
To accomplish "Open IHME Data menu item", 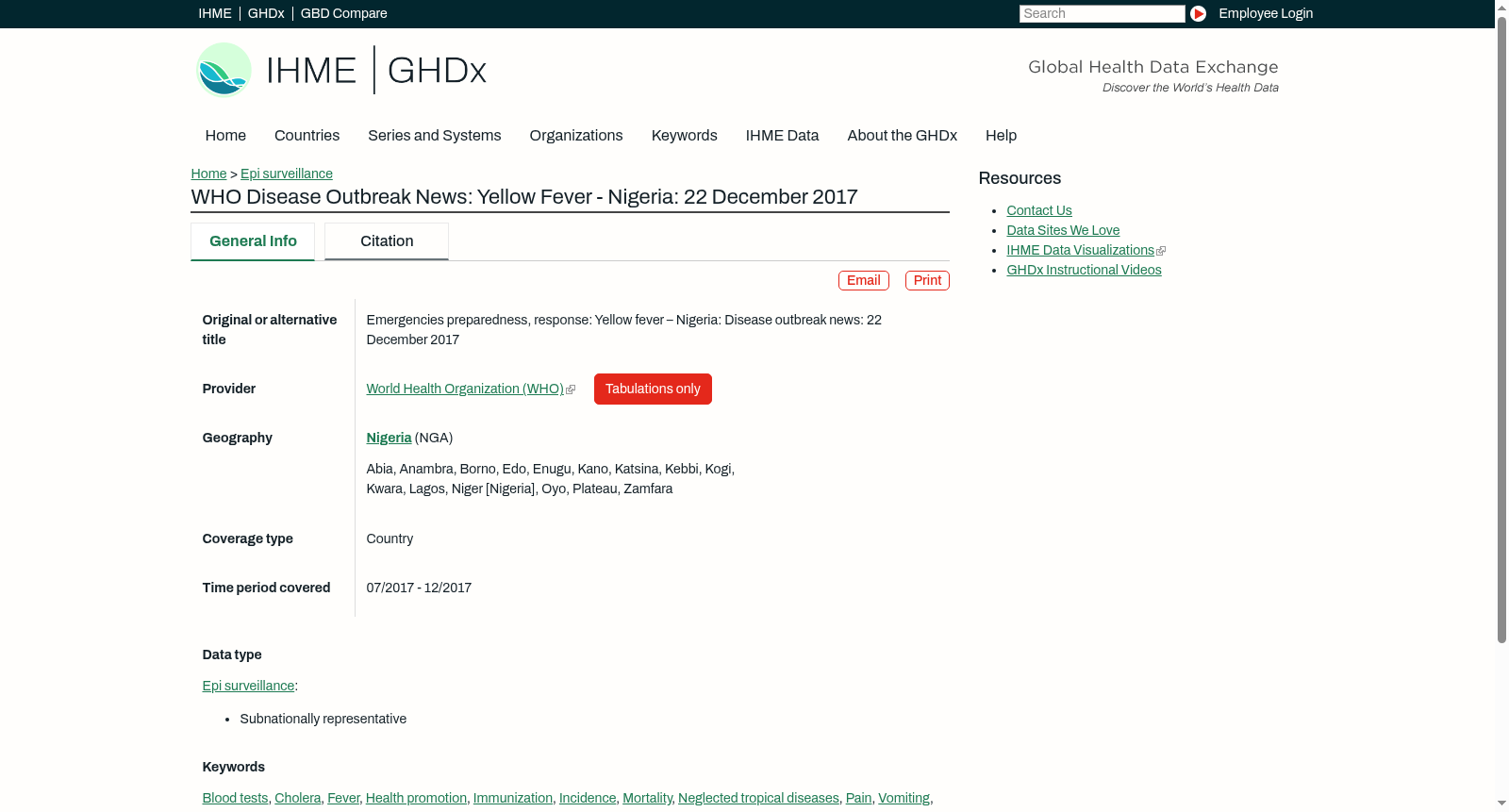I will tap(783, 135).
